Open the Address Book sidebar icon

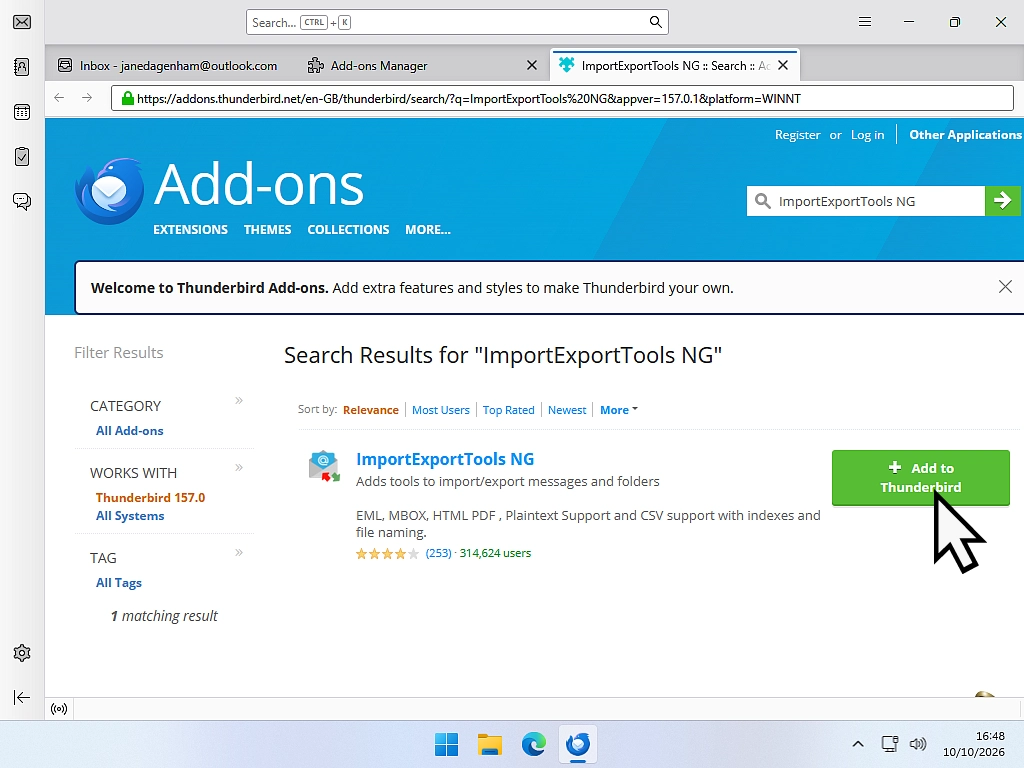pyautogui.click(x=22, y=67)
